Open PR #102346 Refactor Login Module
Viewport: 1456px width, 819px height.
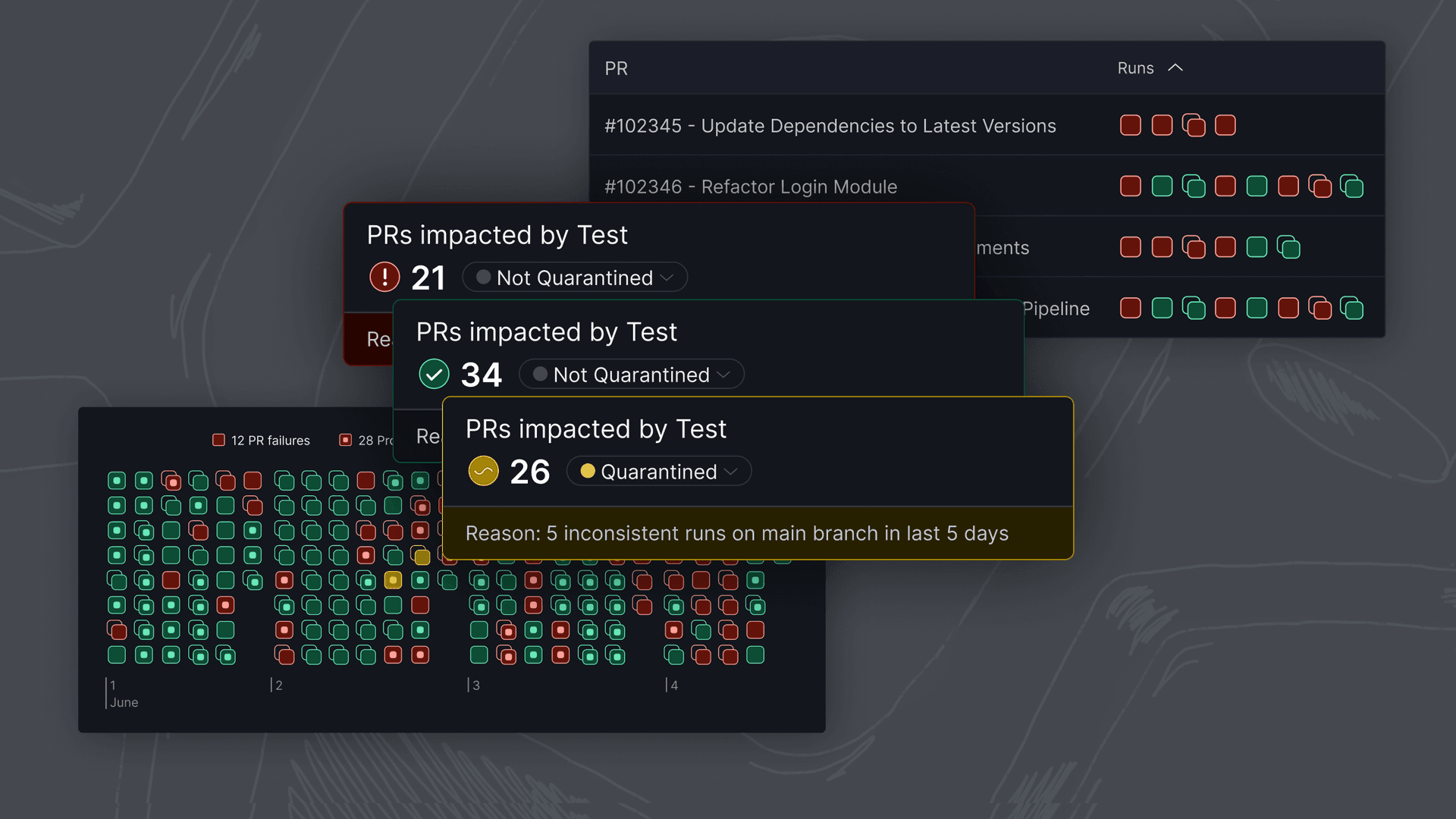(x=750, y=187)
